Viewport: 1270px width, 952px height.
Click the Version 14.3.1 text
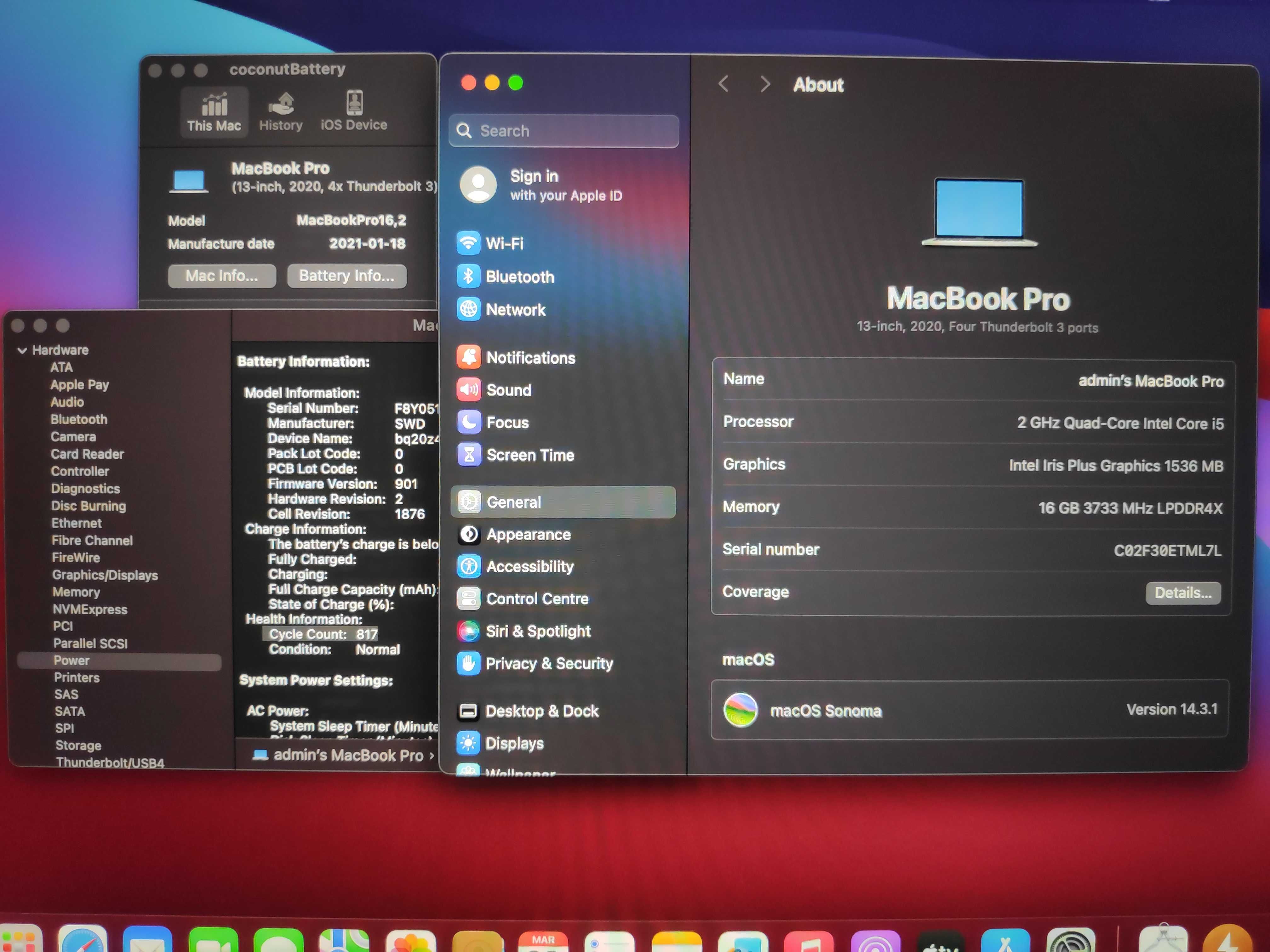1171,709
